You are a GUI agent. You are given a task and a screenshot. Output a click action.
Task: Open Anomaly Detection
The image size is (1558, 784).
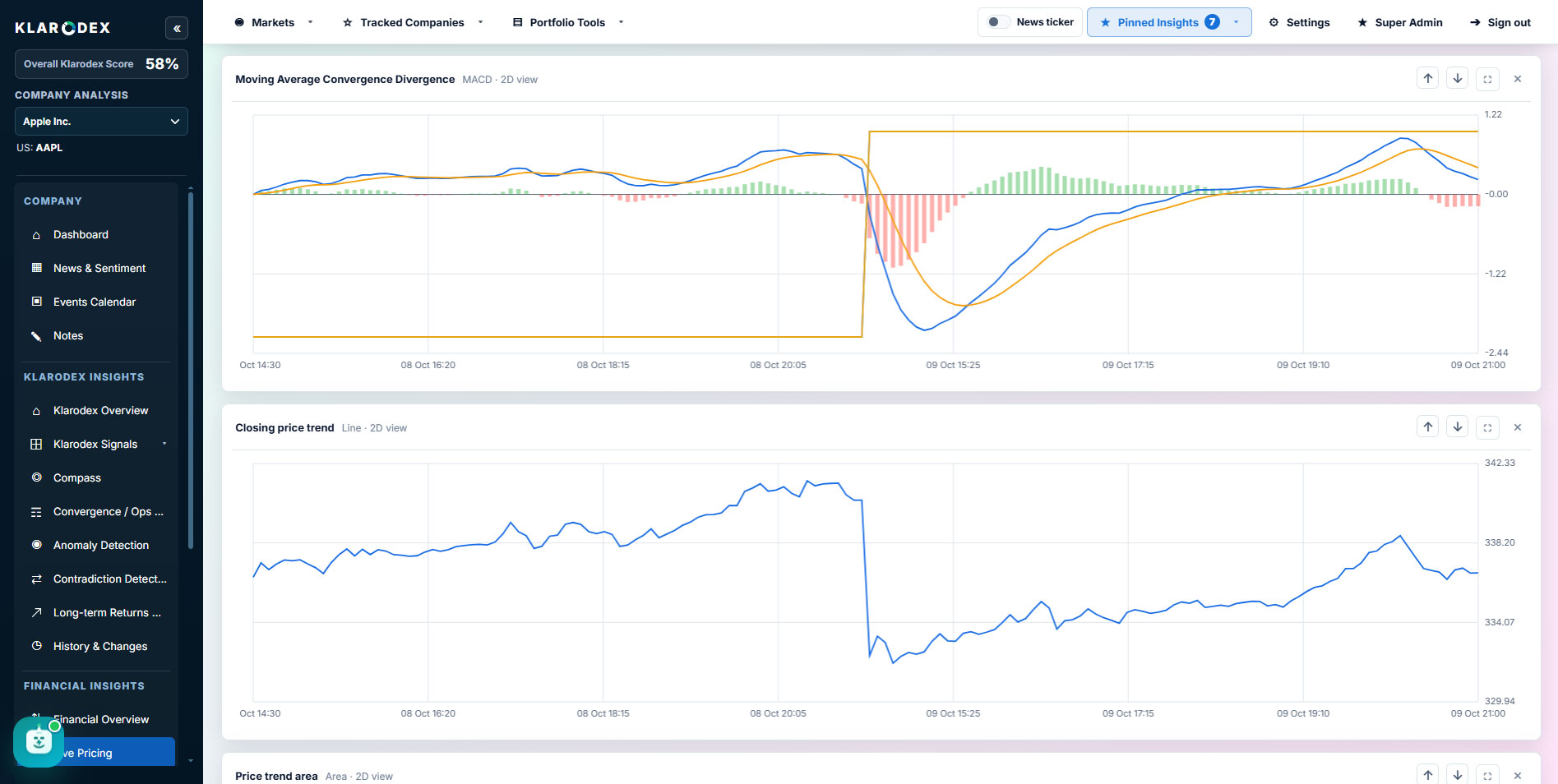(97, 546)
